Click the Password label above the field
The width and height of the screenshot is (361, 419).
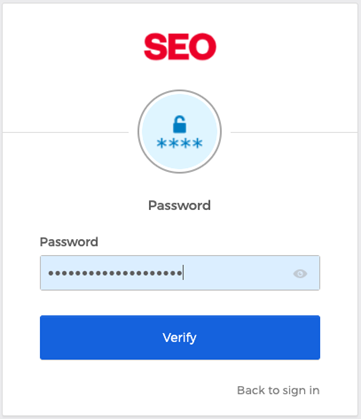pyautogui.click(x=69, y=242)
